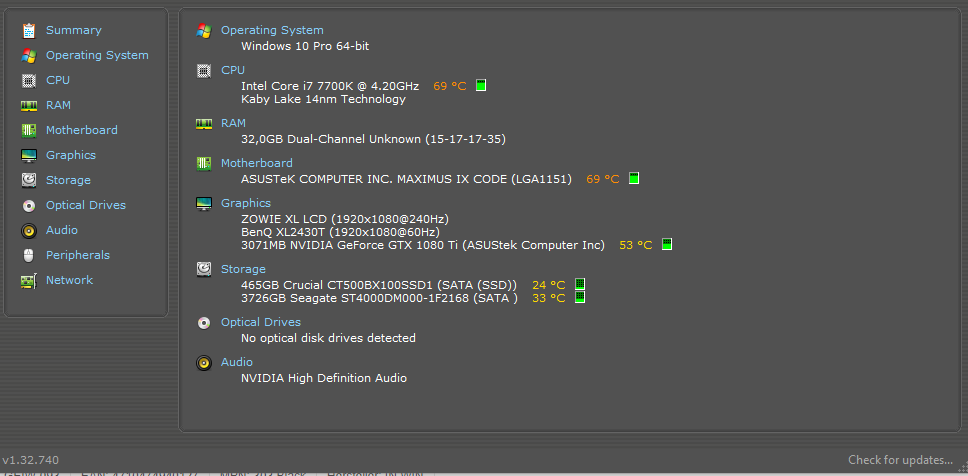Viewport: 968px width, 476px height.
Task: Select Motherboard in the sidebar list
Action: (81, 130)
